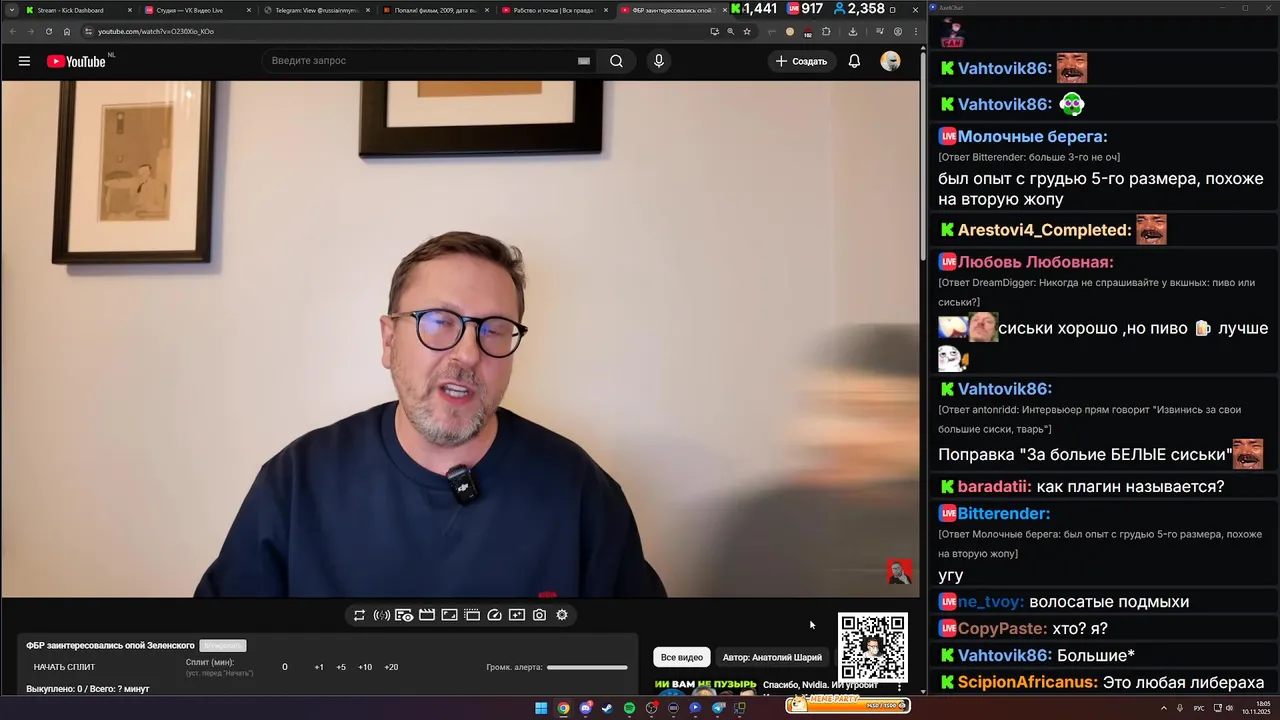
Task: Open the Спасибо, Nvidia recommended video title
Action: 820,687
